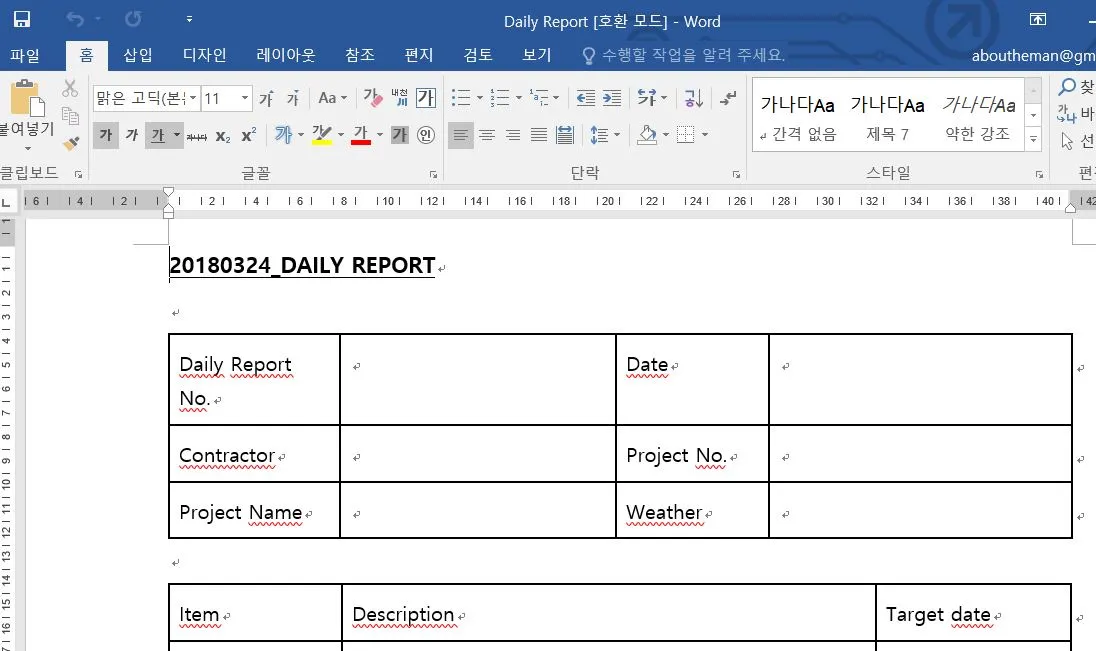The width and height of the screenshot is (1096, 651).
Task: Apply the 약한 강조 style
Action: click(978, 117)
